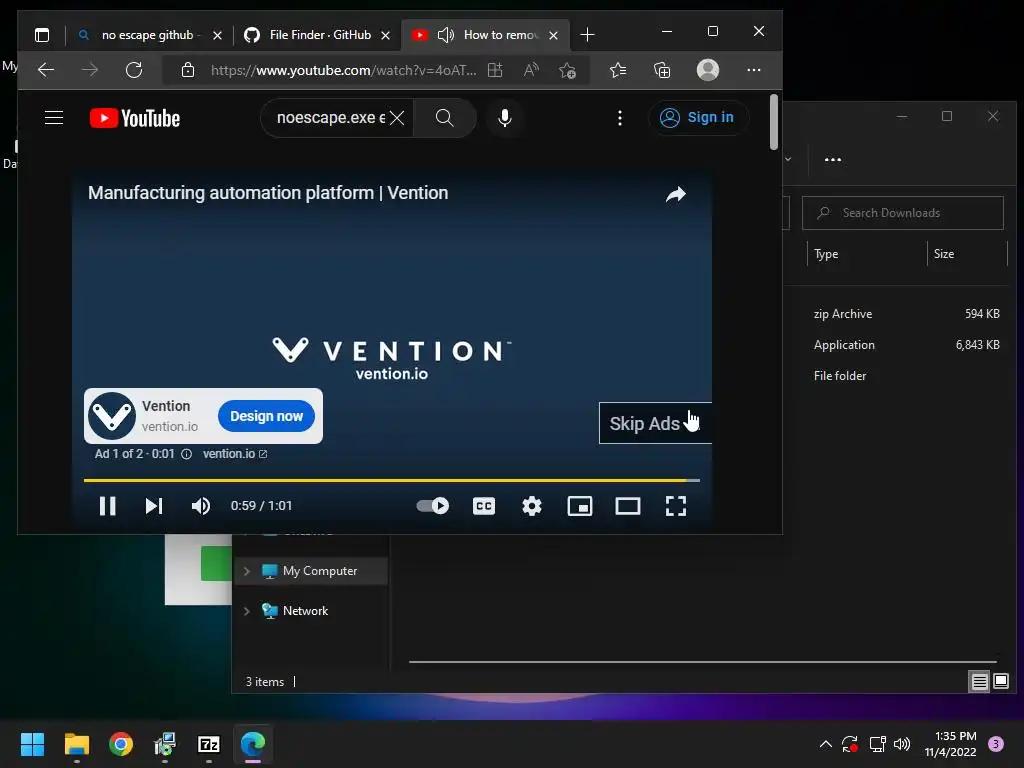The height and width of the screenshot is (768, 1024).
Task: Launch Chrome from the taskbar
Action: tap(121, 744)
